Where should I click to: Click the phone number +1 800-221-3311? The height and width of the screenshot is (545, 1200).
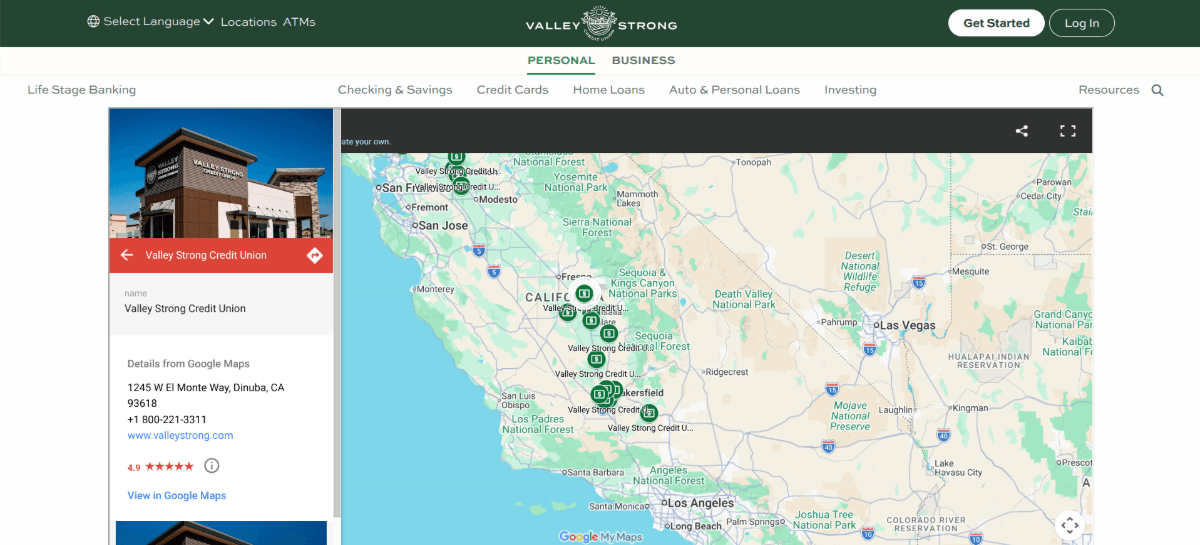pyautogui.click(x=167, y=420)
